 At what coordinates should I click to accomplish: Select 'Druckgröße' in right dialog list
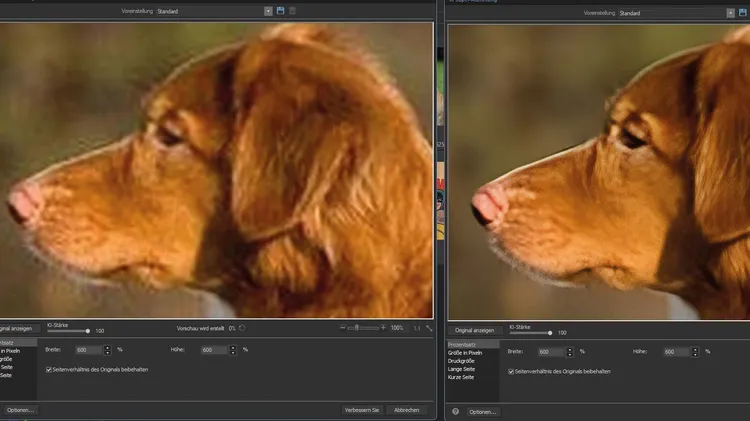point(463,361)
